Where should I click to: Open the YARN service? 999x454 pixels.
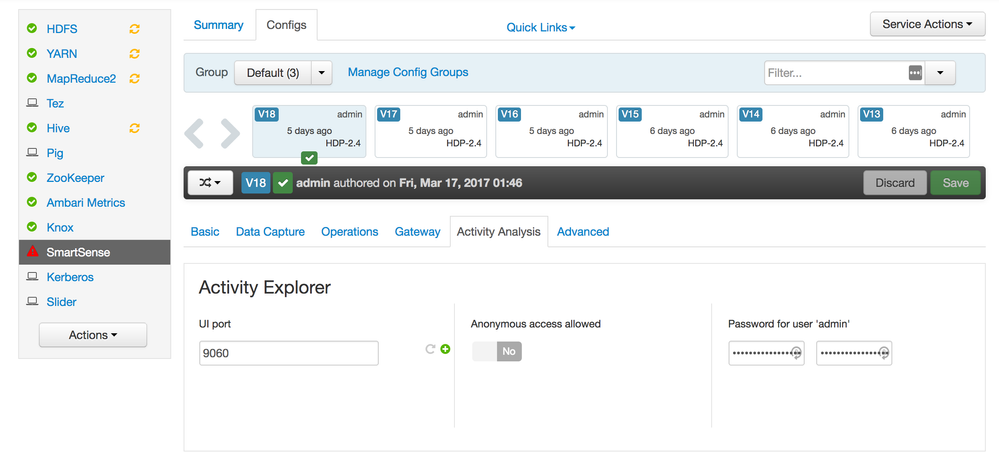click(62, 53)
